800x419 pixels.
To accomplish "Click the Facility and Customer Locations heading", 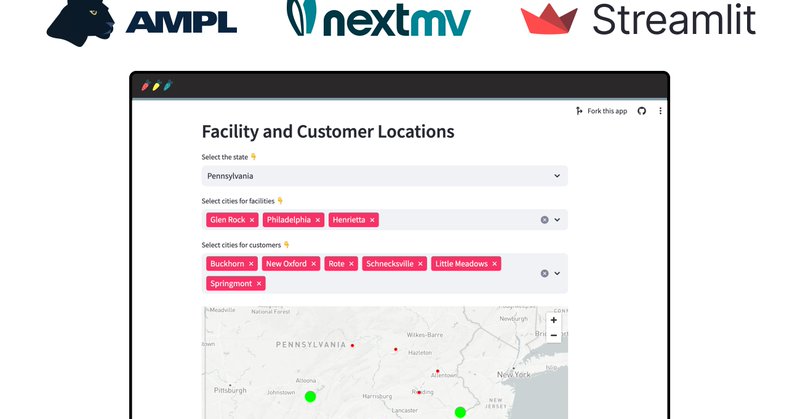I will pyautogui.click(x=328, y=132).
